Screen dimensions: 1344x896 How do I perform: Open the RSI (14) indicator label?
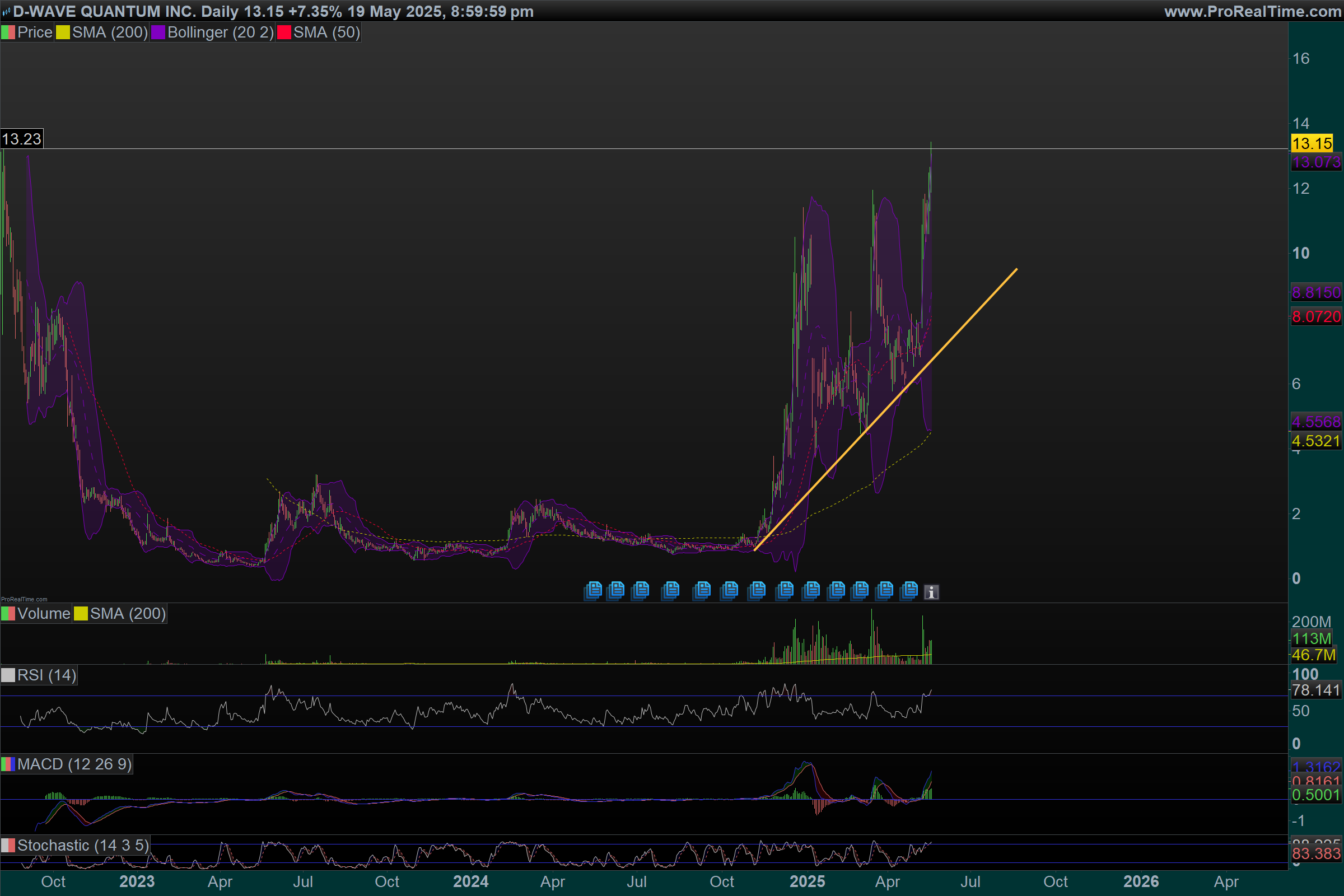(x=46, y=675)
